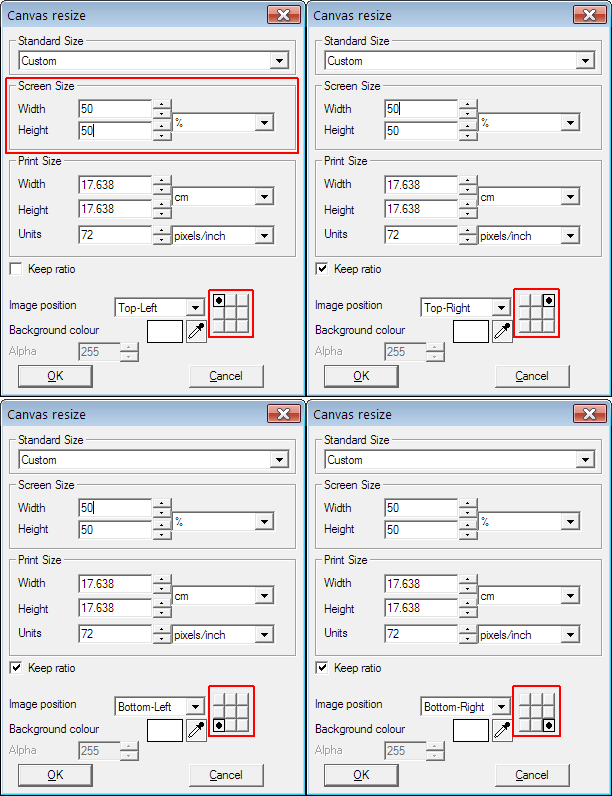The image size is (612, 796).
Task: Click the Background colour swatch in Top-Right dialog
Action: click(x=471, y=331)
